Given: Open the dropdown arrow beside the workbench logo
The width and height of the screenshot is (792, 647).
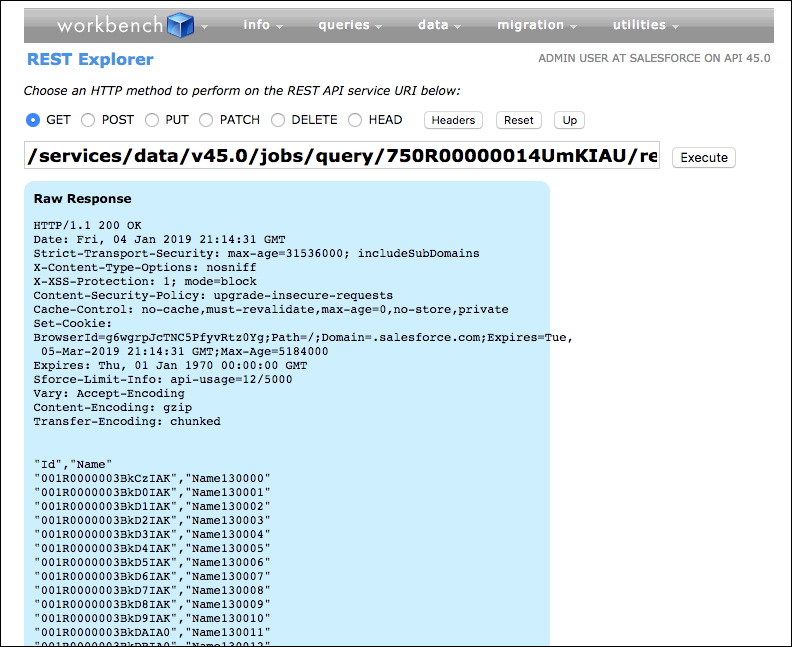Looking at the screenshot, I should click(204, 26).
